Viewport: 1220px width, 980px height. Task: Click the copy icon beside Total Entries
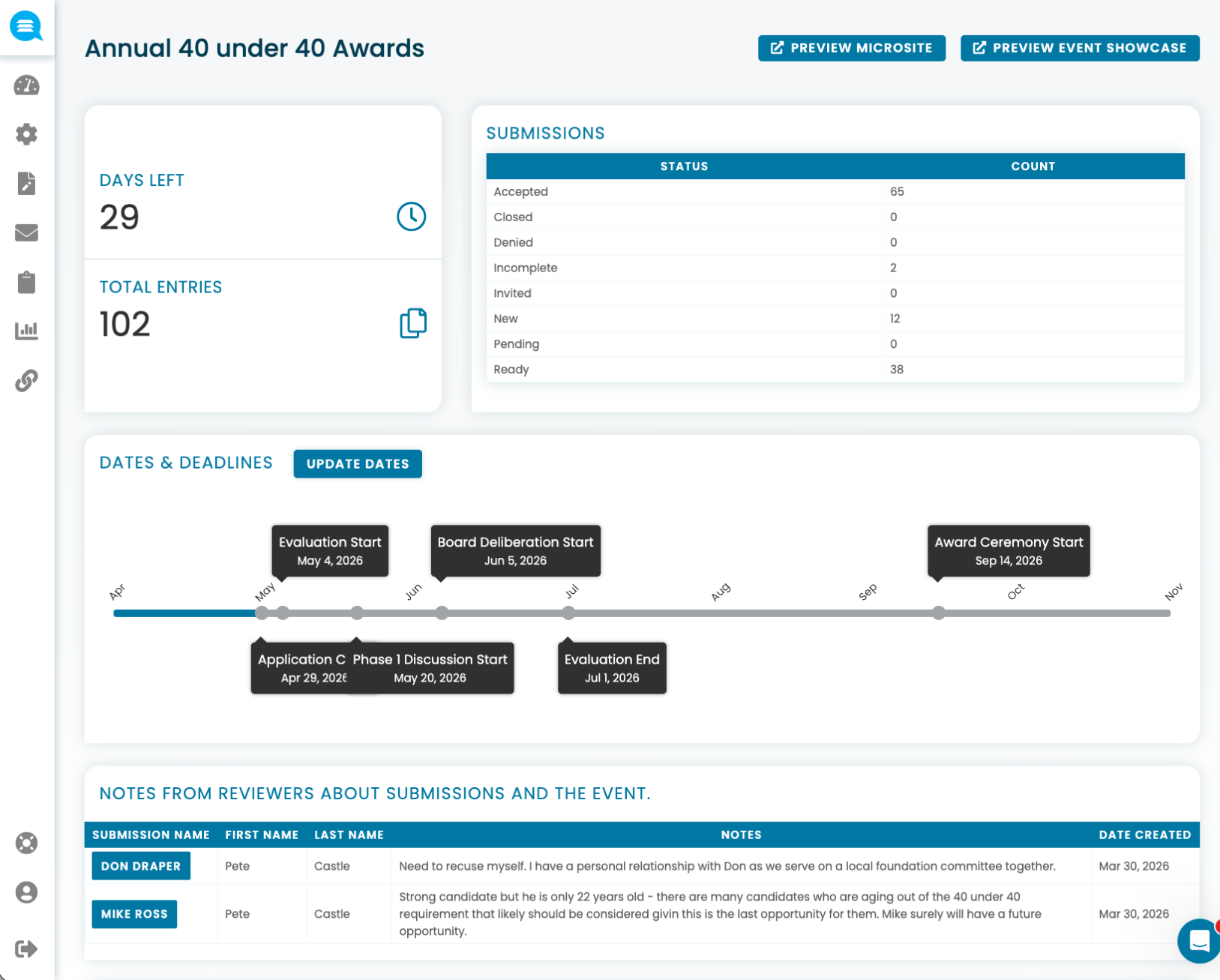click(412, 323)
